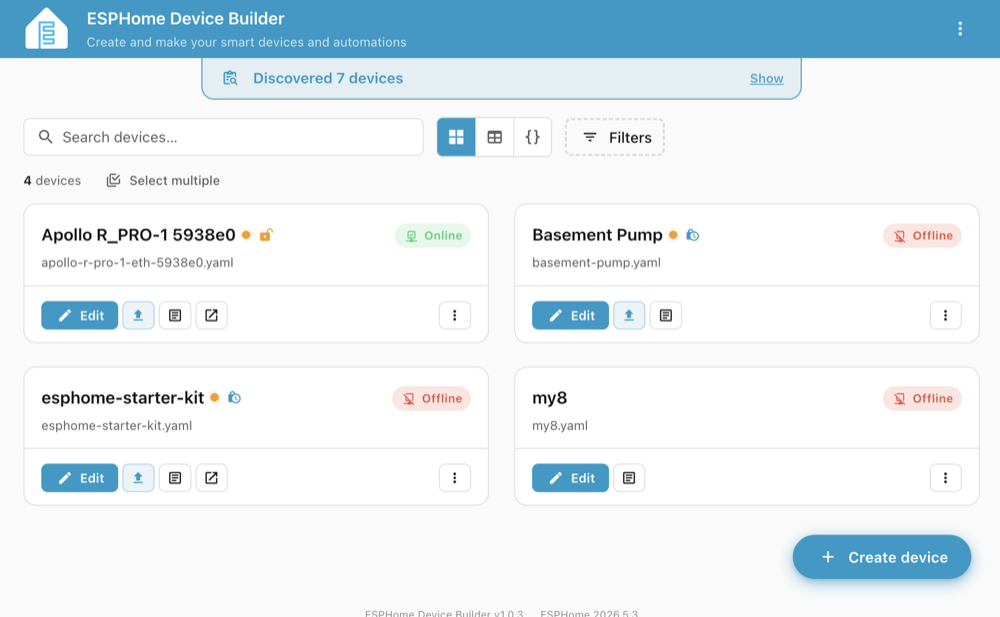Open more options for Apollo R_PRO-1 5938e0
The height and width of the screenshot is (617, 1000).
coord(455,315)
